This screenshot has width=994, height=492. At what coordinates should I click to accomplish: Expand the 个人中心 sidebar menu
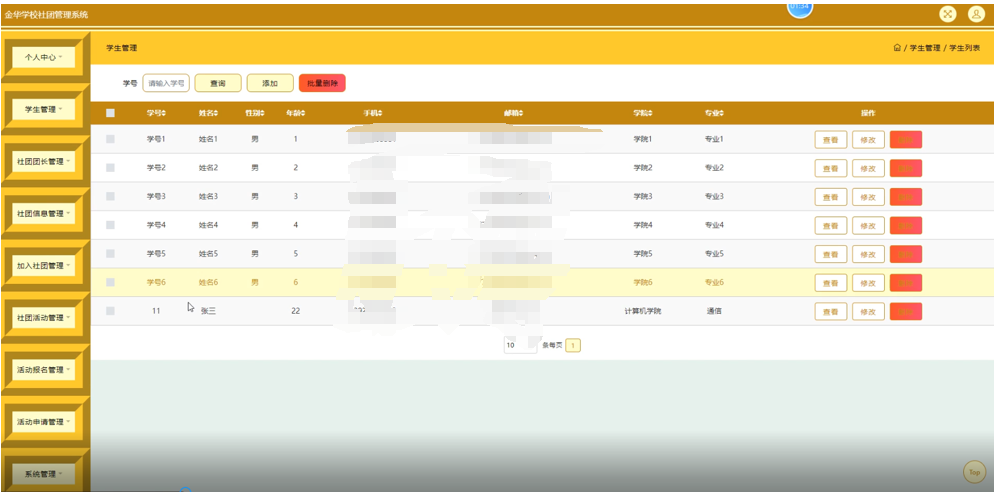(44, 57)
